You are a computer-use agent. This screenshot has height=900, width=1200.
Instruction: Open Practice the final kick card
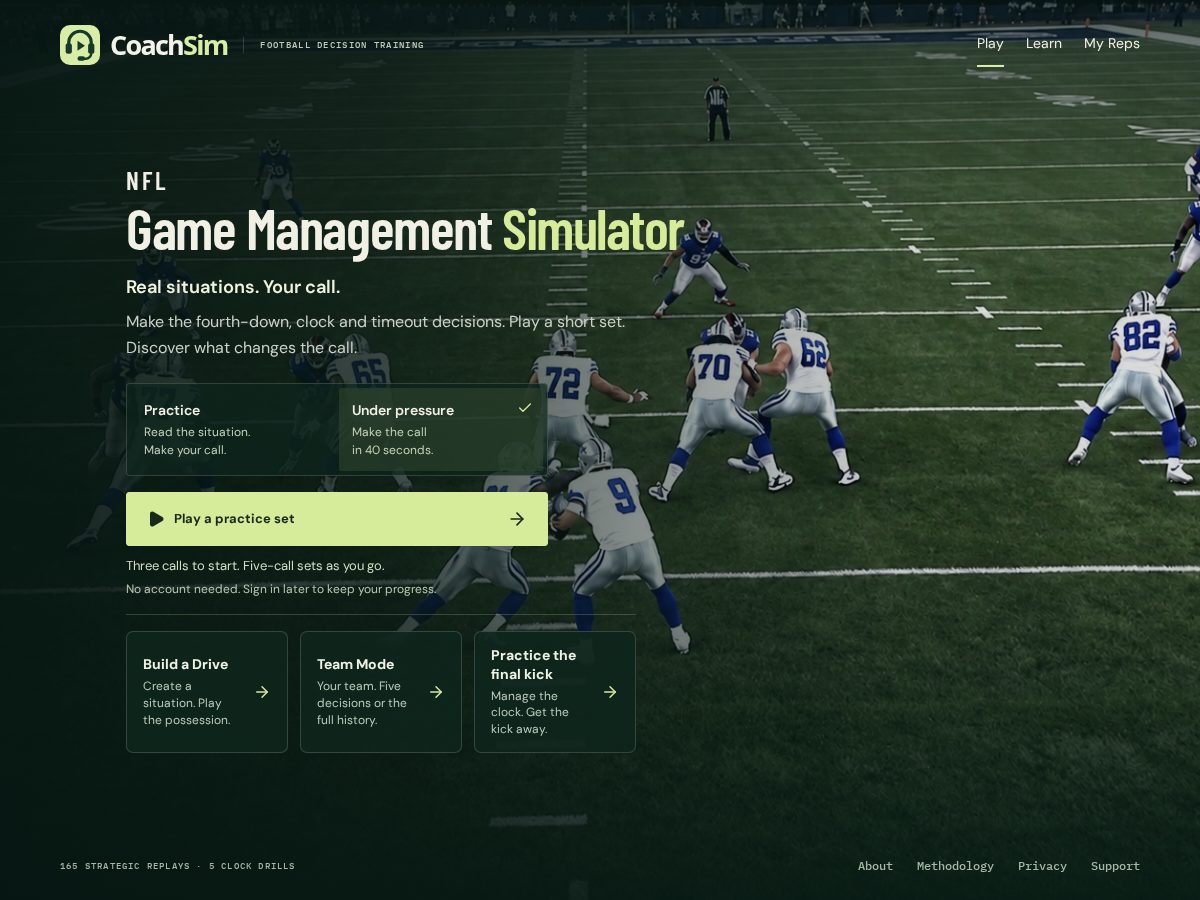tap(555, 692)
